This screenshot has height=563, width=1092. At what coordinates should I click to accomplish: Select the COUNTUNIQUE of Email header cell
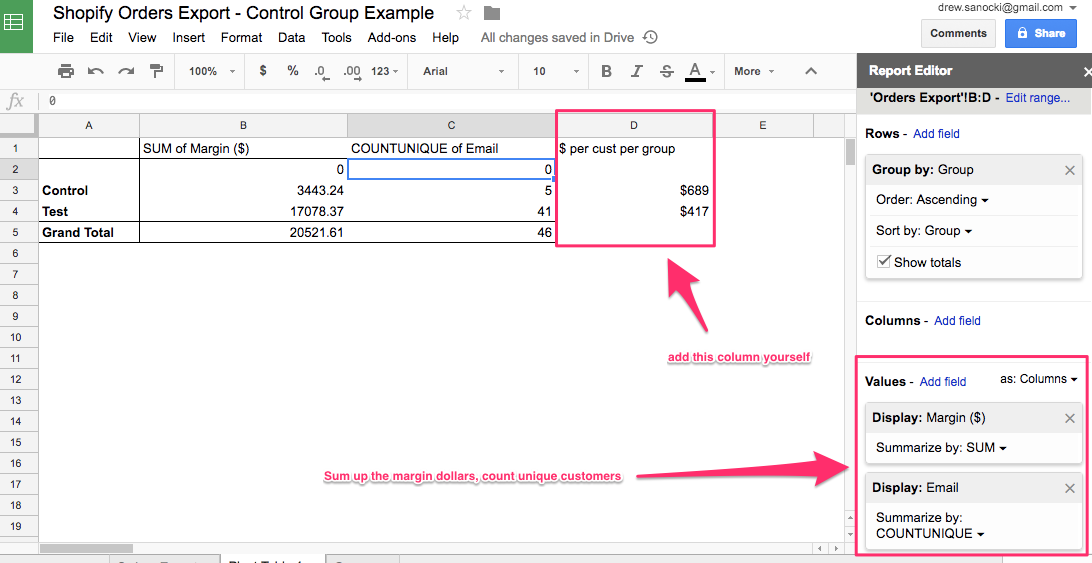(451, 148)
